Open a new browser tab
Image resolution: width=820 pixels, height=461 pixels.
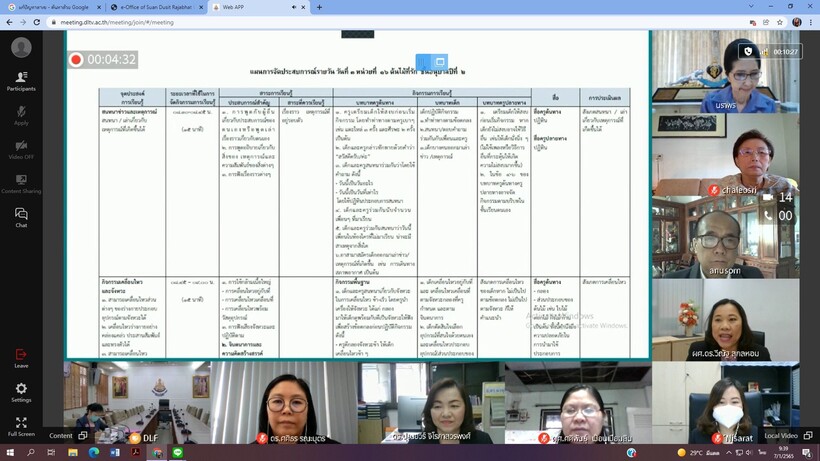(x=319, y=7)
